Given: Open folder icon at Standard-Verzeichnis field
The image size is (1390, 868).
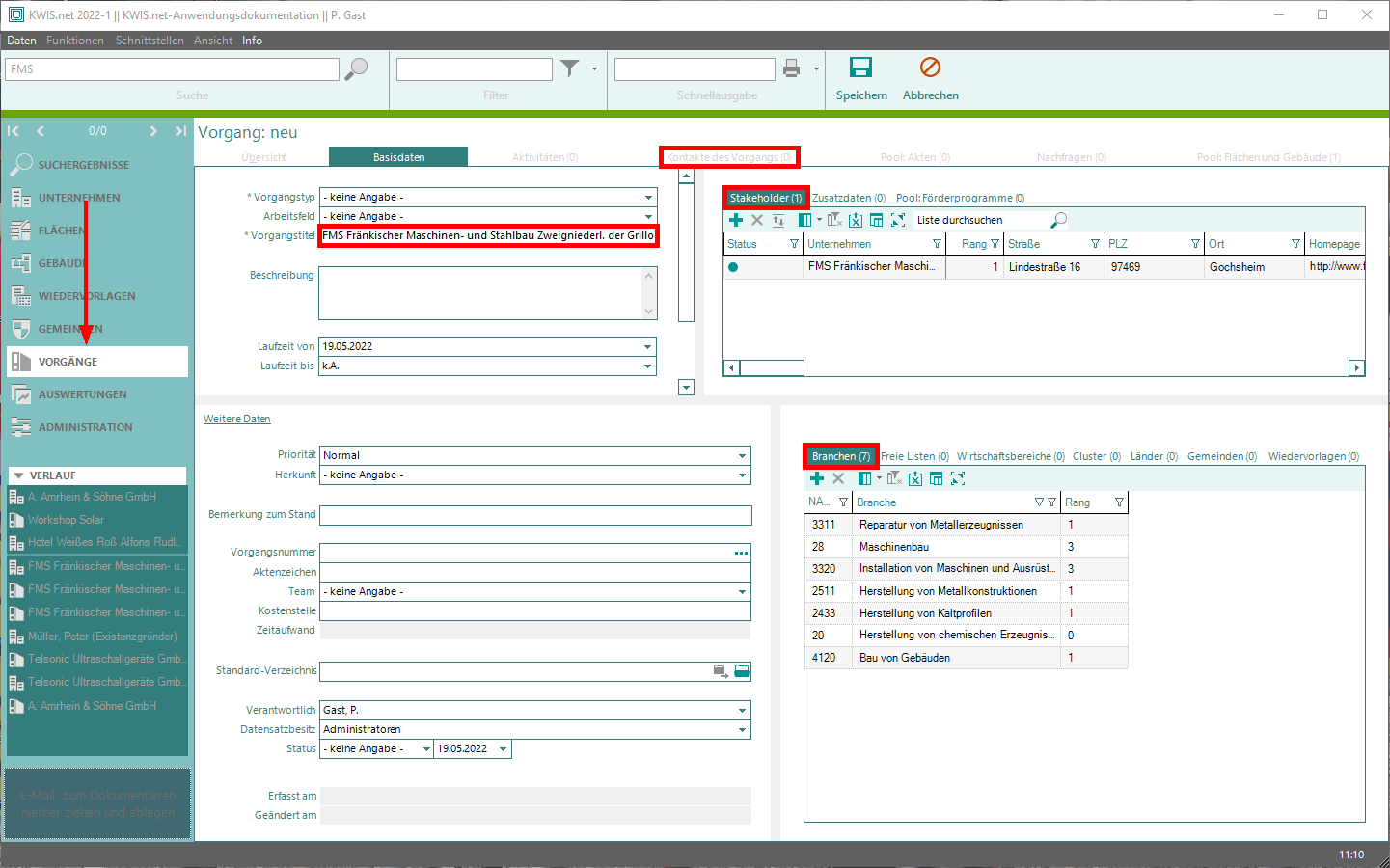Looking at the screenshot, I should [x=742, y=671].
